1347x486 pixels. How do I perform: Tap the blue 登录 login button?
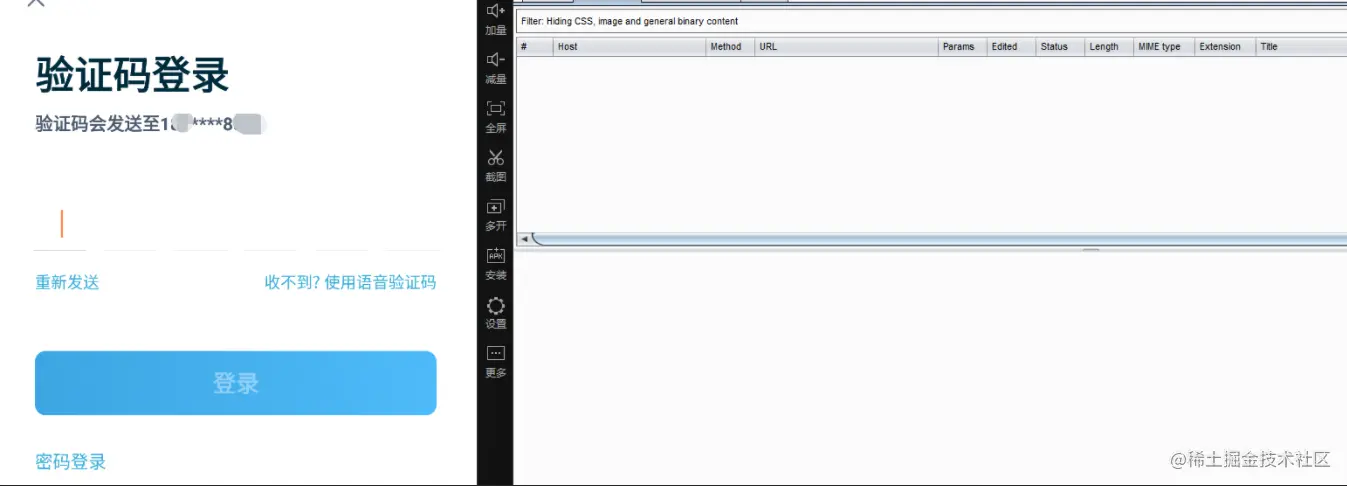tap(236, 383)
